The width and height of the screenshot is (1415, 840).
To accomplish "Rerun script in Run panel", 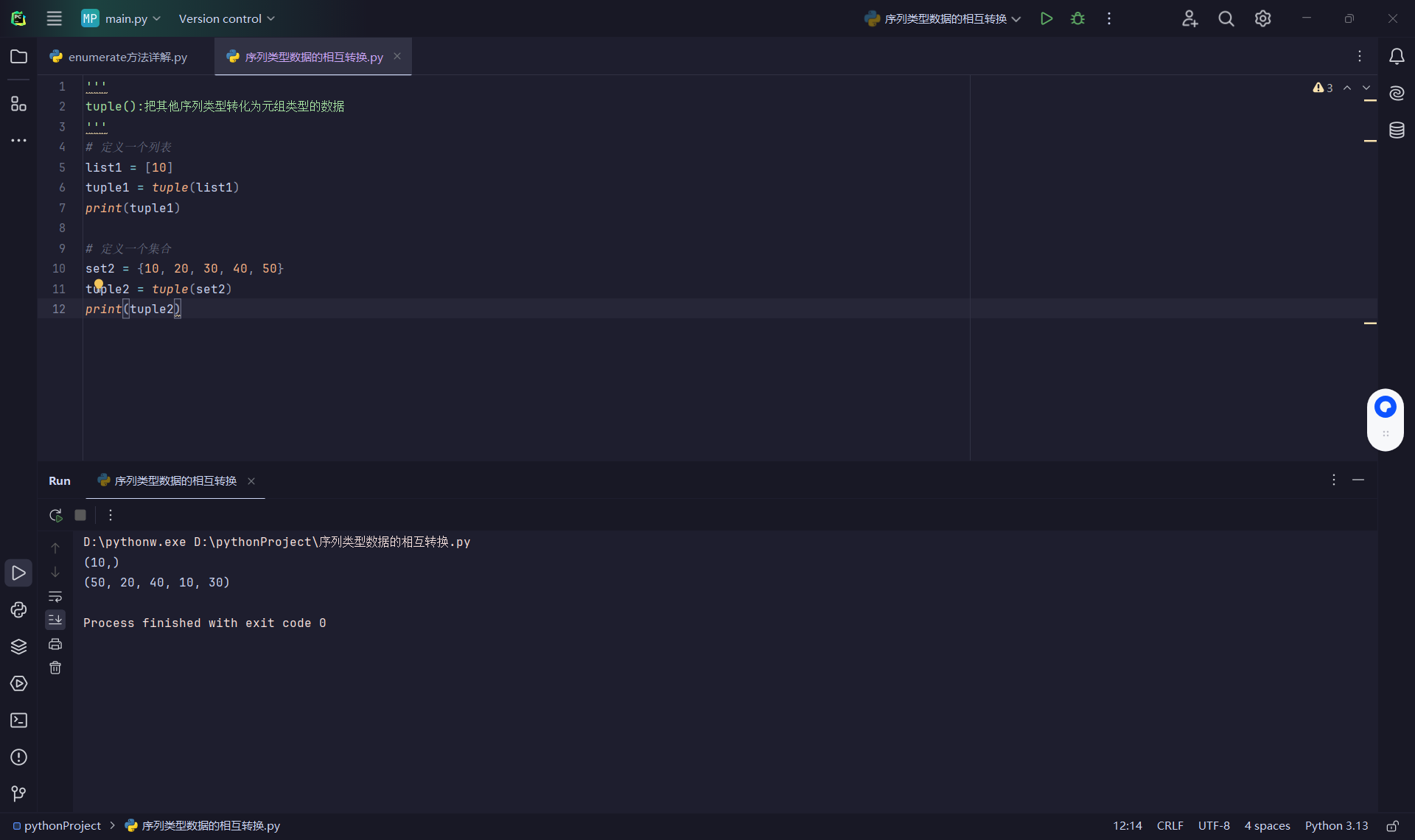I will [x=55, y=515].
